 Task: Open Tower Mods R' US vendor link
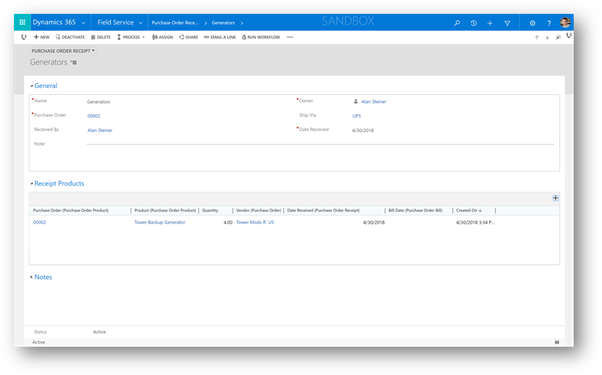click(255, 222)
